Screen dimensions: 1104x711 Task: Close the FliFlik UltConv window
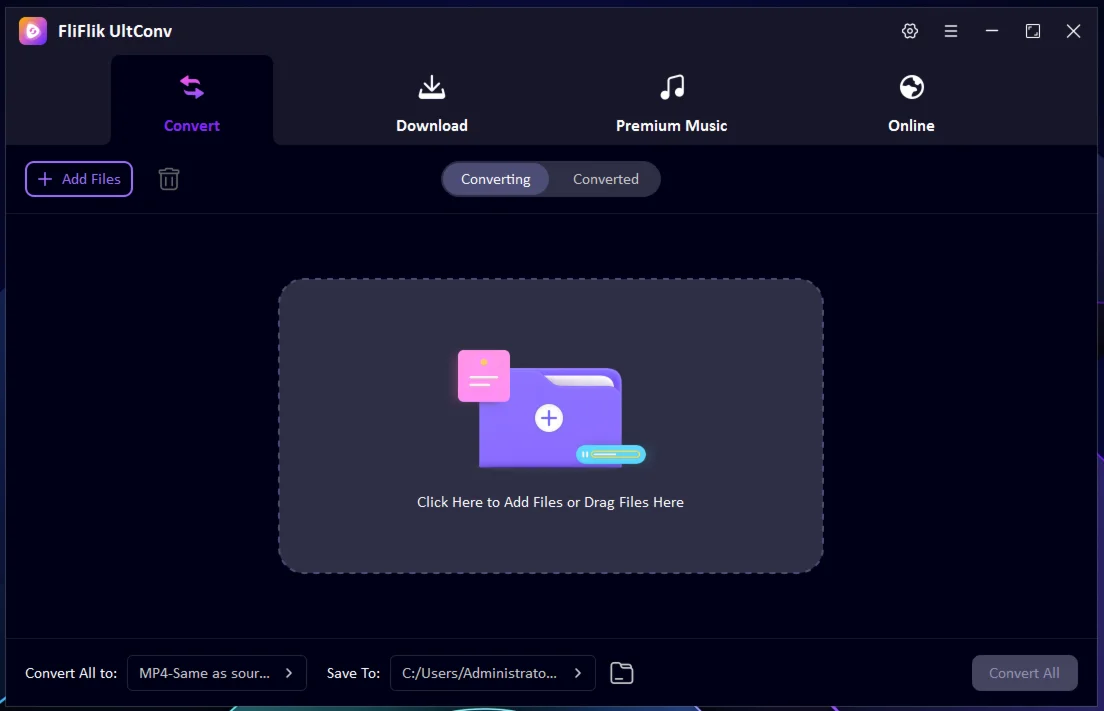pos(1073,31)
